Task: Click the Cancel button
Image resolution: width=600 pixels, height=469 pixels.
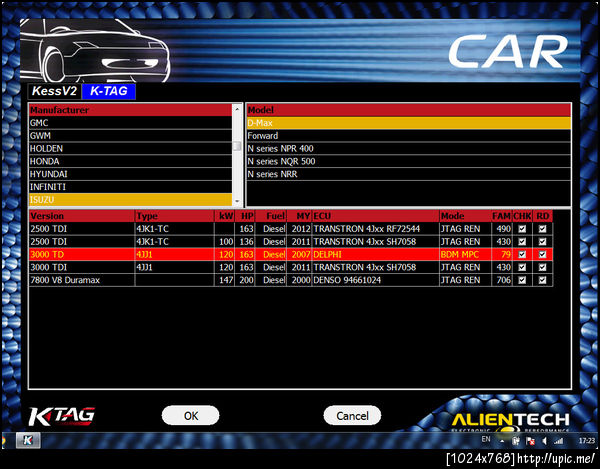Action: (x=352, y=415)
